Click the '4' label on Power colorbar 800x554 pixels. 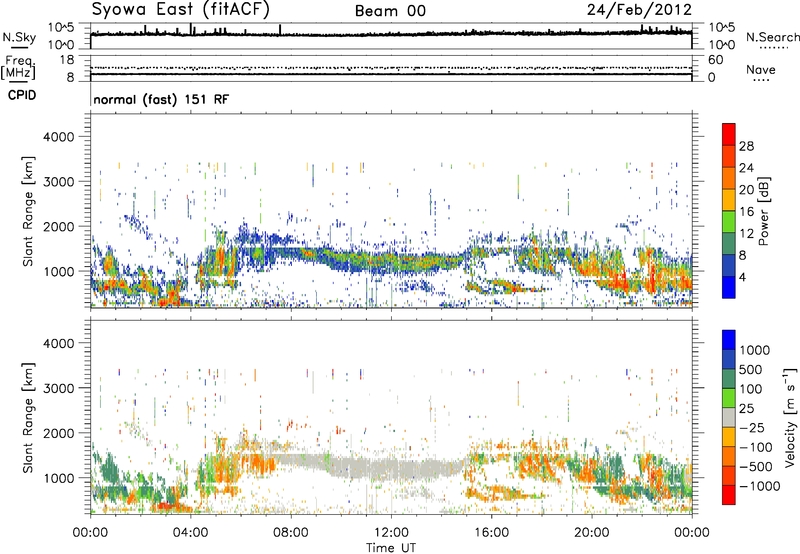[x=742, y=277]
